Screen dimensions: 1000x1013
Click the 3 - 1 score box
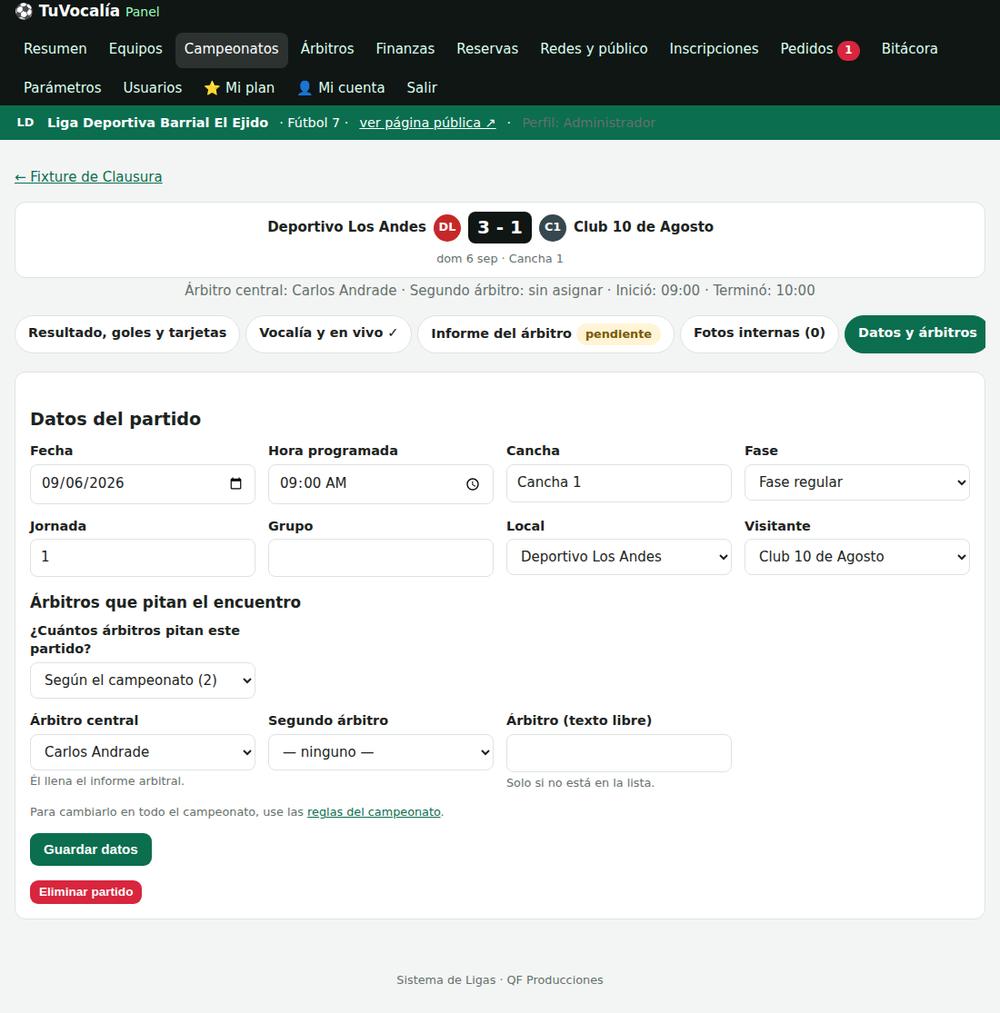pyautogui.click(x=500, y=227)
